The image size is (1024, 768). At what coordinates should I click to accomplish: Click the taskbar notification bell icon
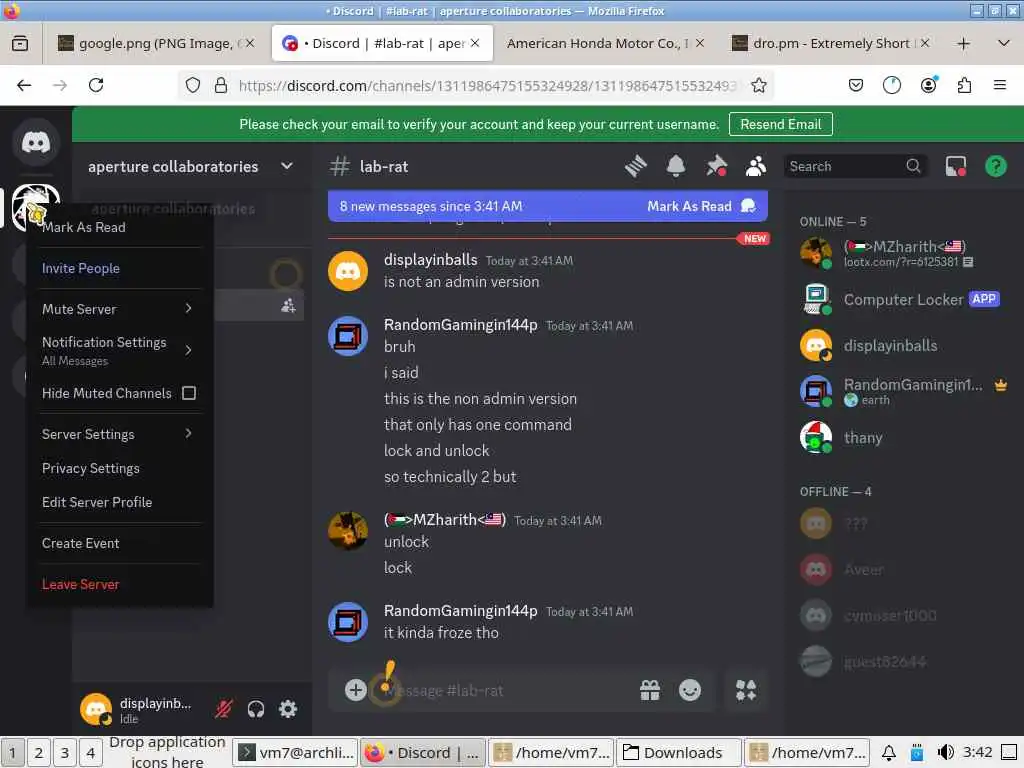coord(888,753)
